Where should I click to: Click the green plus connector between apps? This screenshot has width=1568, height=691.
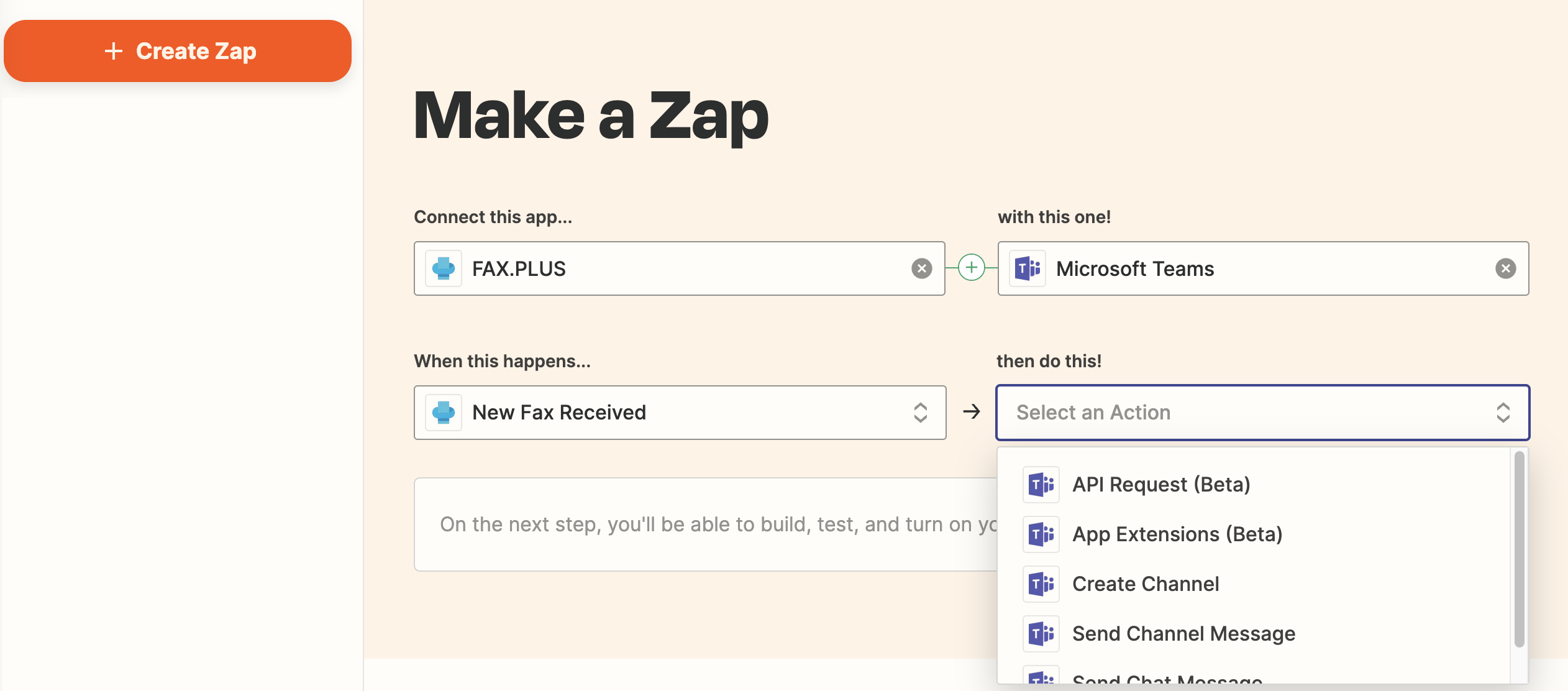click(972, 268)
